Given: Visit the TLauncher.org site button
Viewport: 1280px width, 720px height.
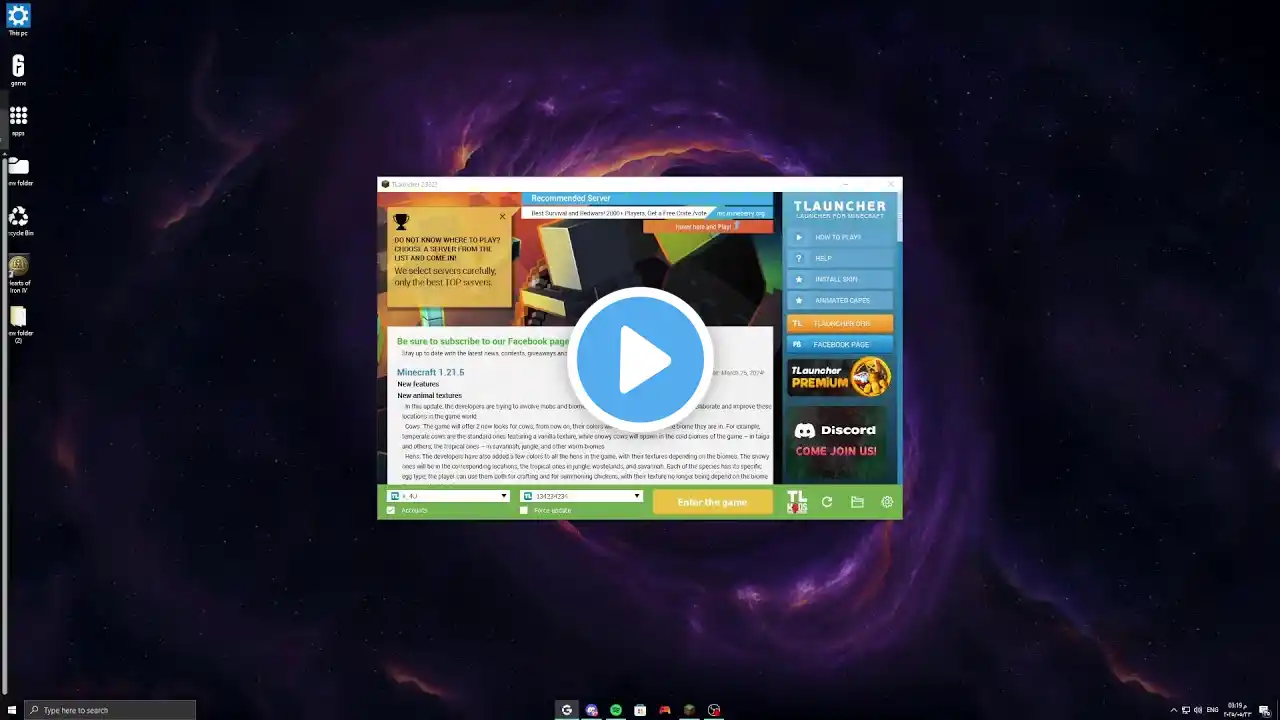Looking at the screenshot, I should pyautogui.click(x=839, y=323).
